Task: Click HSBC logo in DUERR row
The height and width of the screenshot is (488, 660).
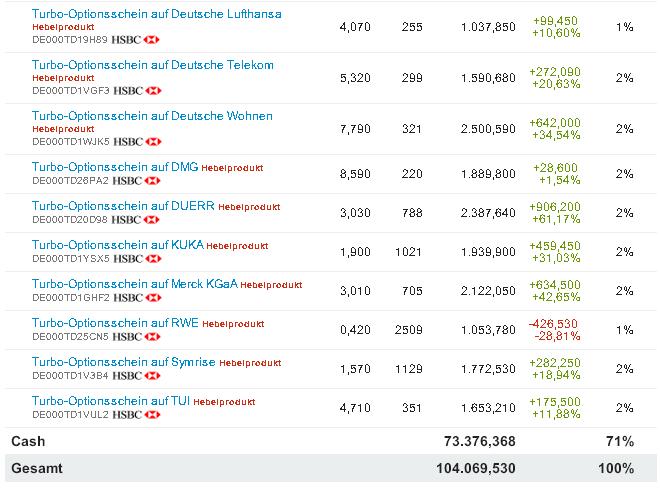Action: (x=136, y=219)
